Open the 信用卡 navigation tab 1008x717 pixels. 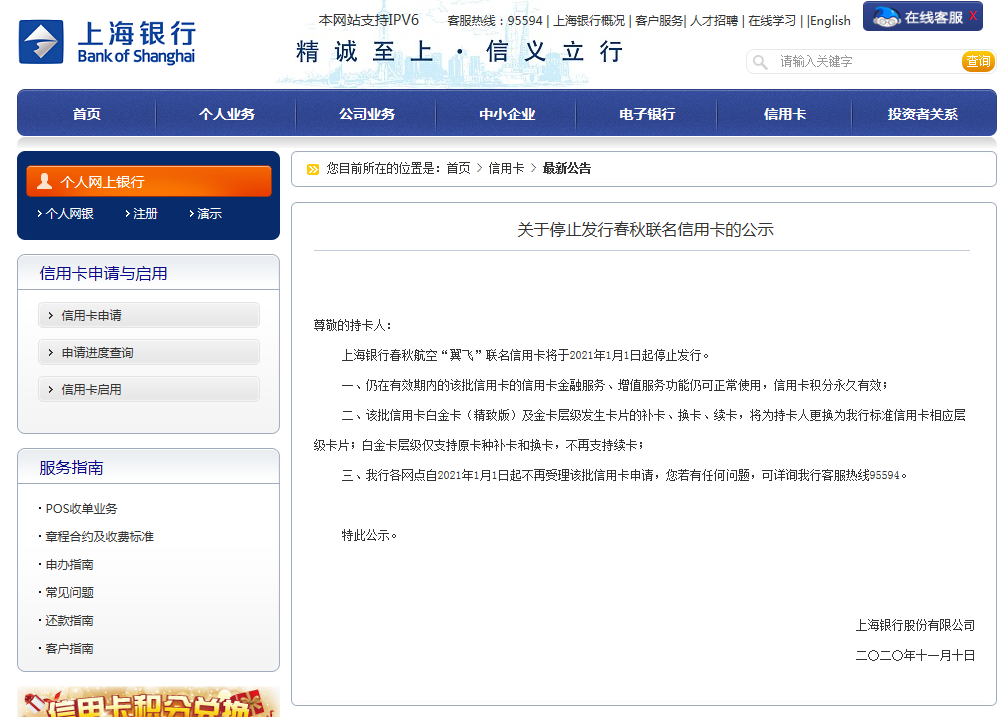(784, 114)
